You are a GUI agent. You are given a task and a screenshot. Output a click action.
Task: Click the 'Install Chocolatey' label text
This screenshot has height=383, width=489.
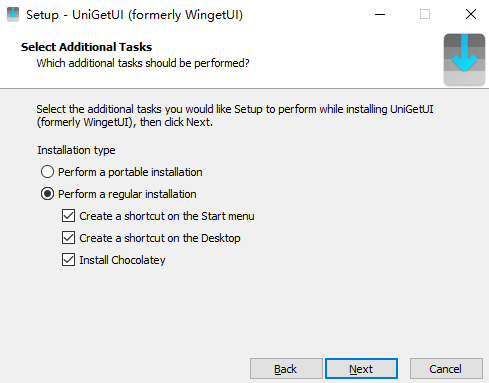(x=122, y=260)
